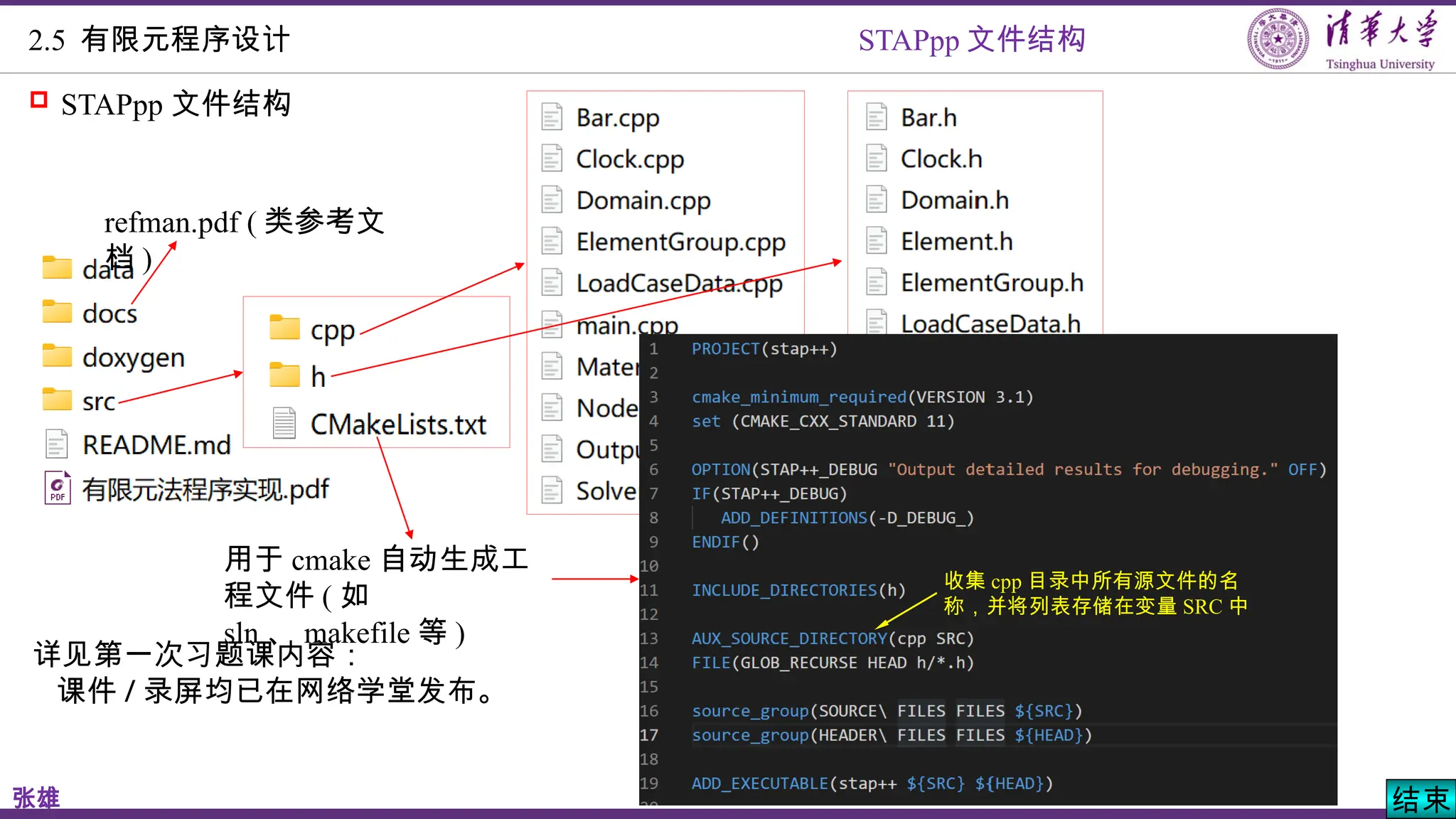Image resolution: width=1456 pixels, height=819 pixels.
Task: Click the h subfolder icon
Action: [x=284, y=375]
